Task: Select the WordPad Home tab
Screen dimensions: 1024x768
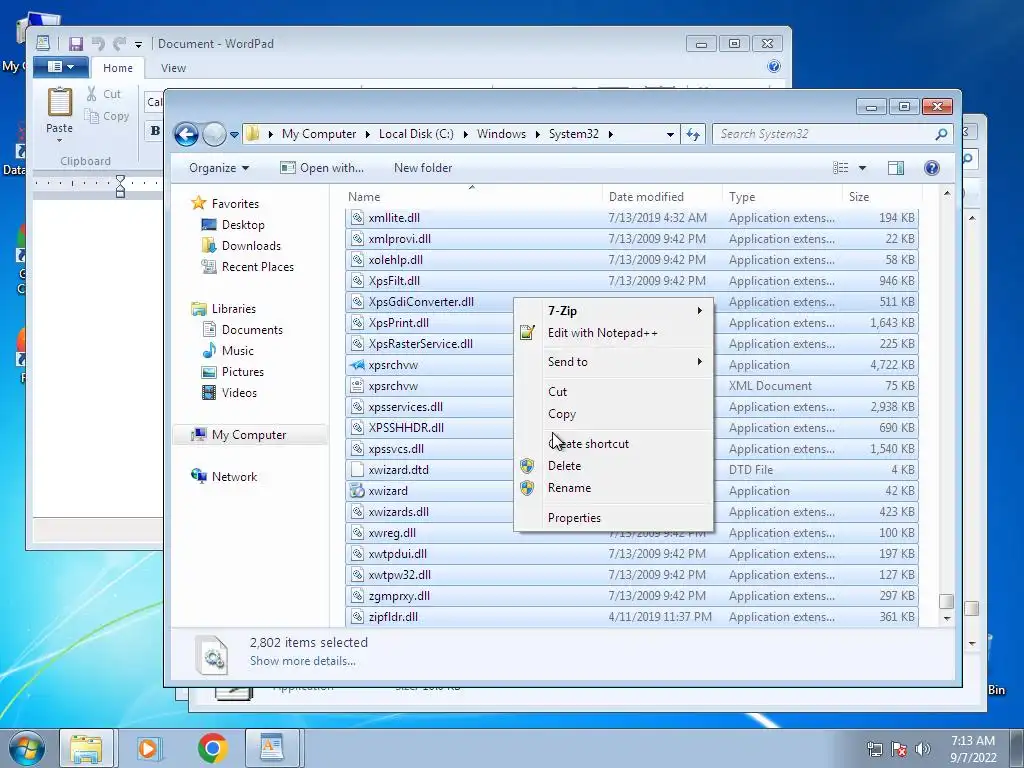Action: [118, 68]
